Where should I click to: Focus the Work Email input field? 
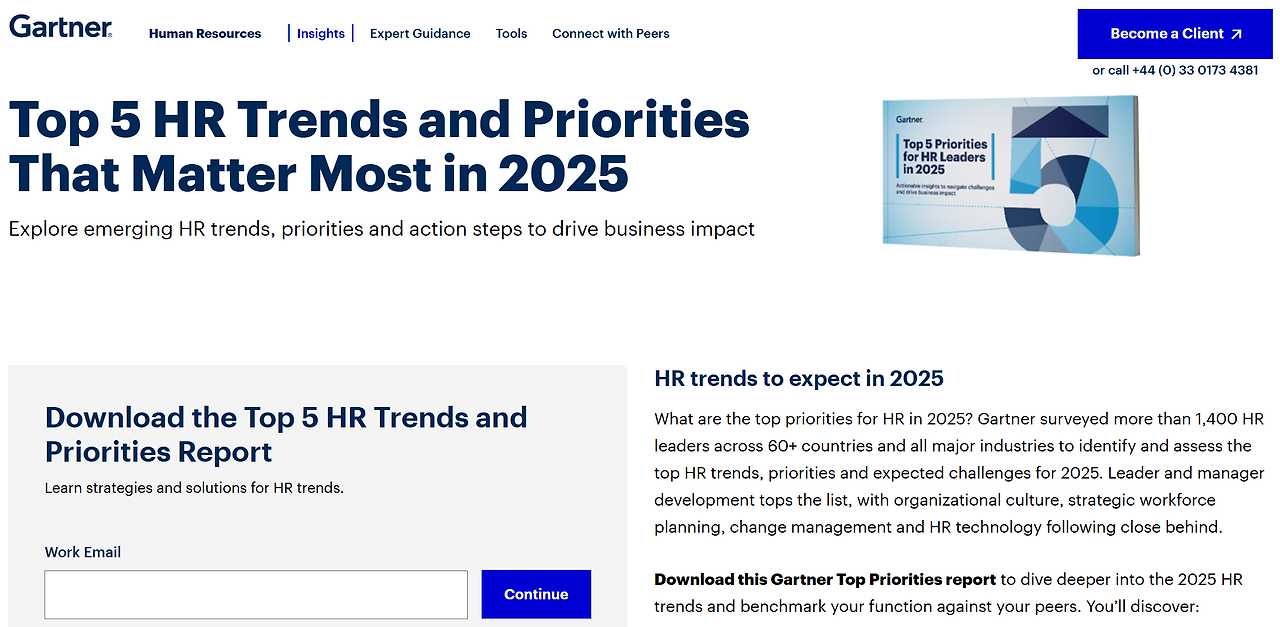256,594
